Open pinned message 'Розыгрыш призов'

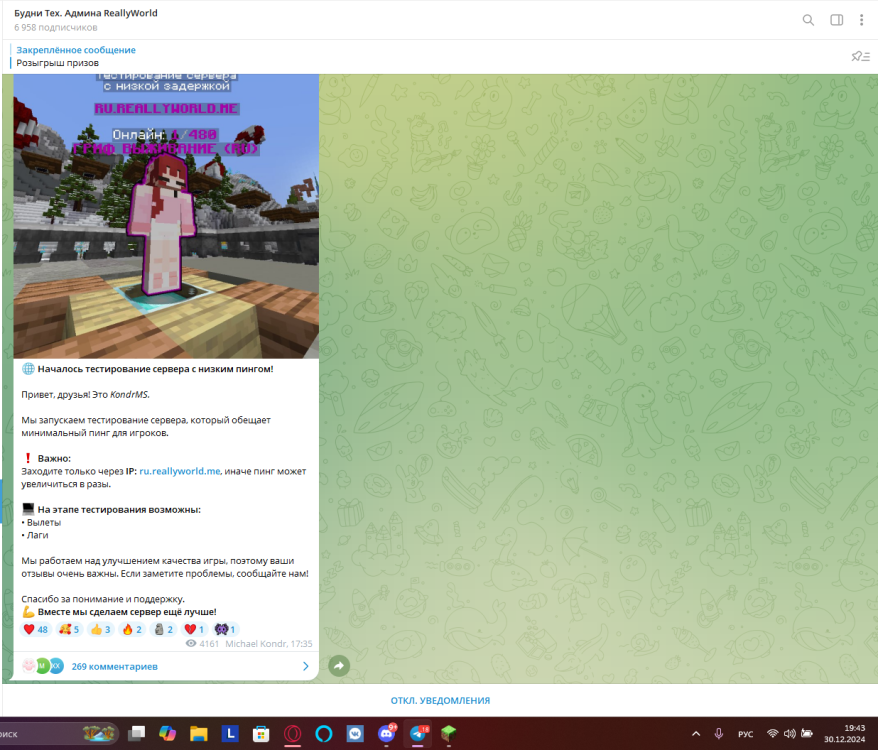tap(57, 63)
